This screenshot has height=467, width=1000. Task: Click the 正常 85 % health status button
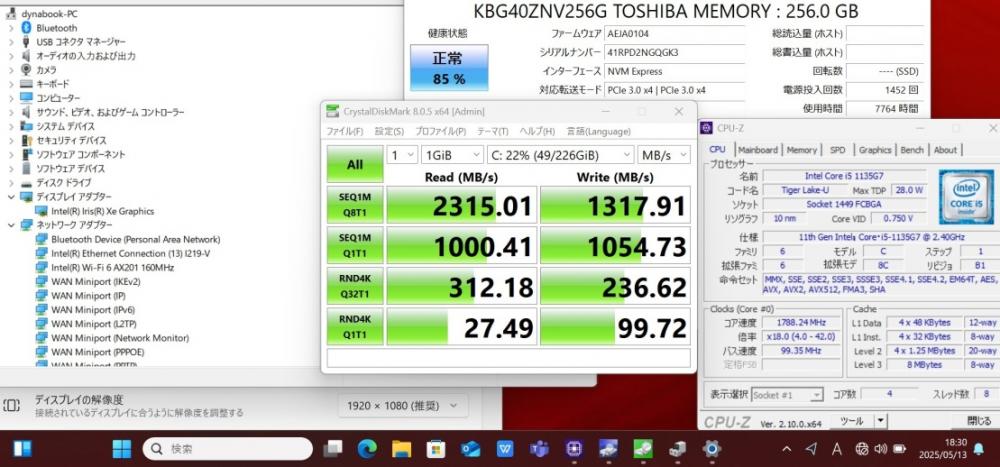[449, 68]
